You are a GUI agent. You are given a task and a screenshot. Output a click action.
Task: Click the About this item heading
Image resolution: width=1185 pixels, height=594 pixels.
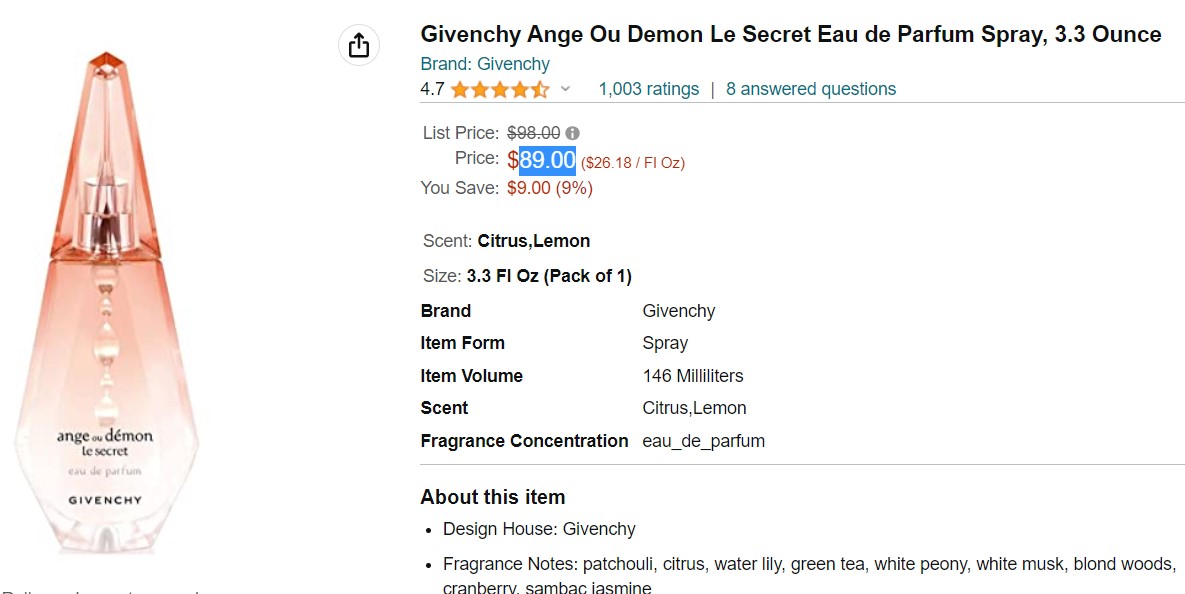(492, 497)
